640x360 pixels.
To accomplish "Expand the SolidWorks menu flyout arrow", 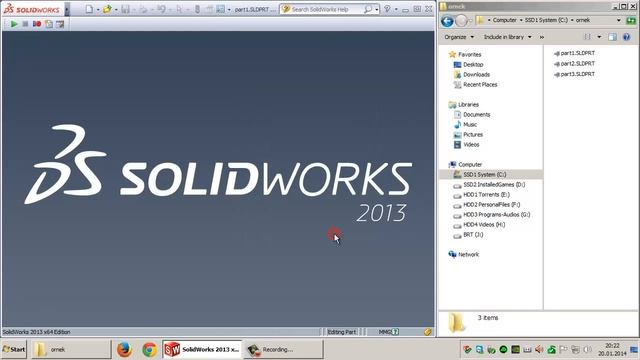I will (x=67, y=9).
